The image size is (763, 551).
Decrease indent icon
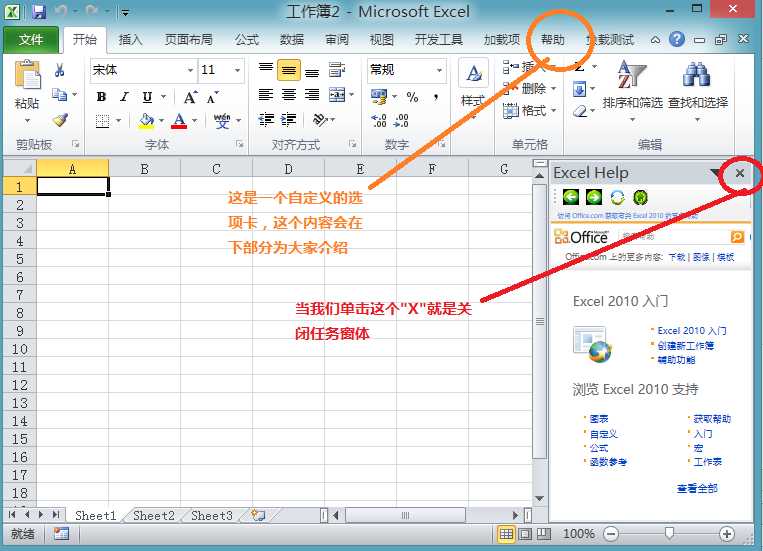(x=266, y=119)
